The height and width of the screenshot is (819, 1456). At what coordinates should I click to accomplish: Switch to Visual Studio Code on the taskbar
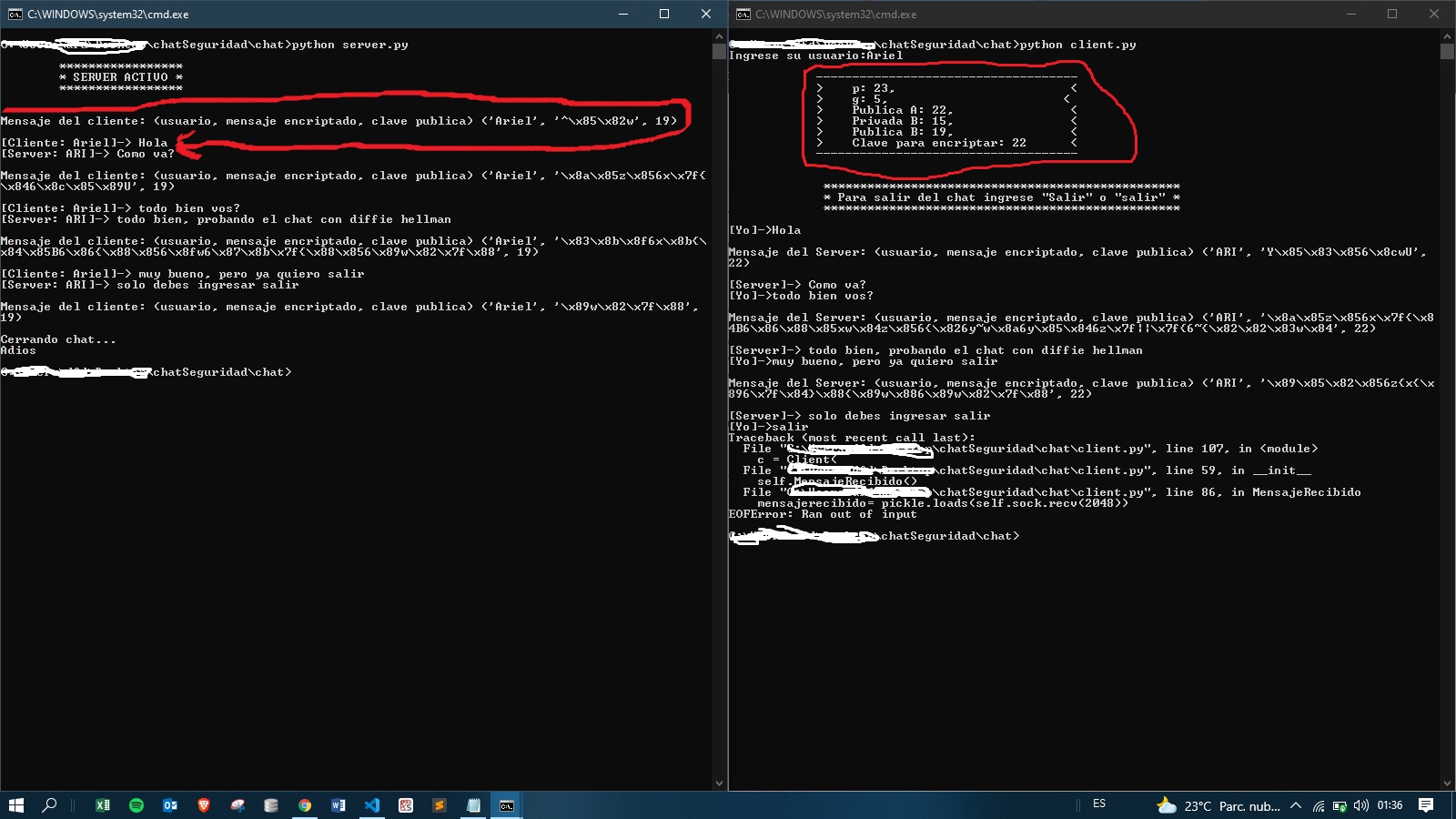click(372, 805)
